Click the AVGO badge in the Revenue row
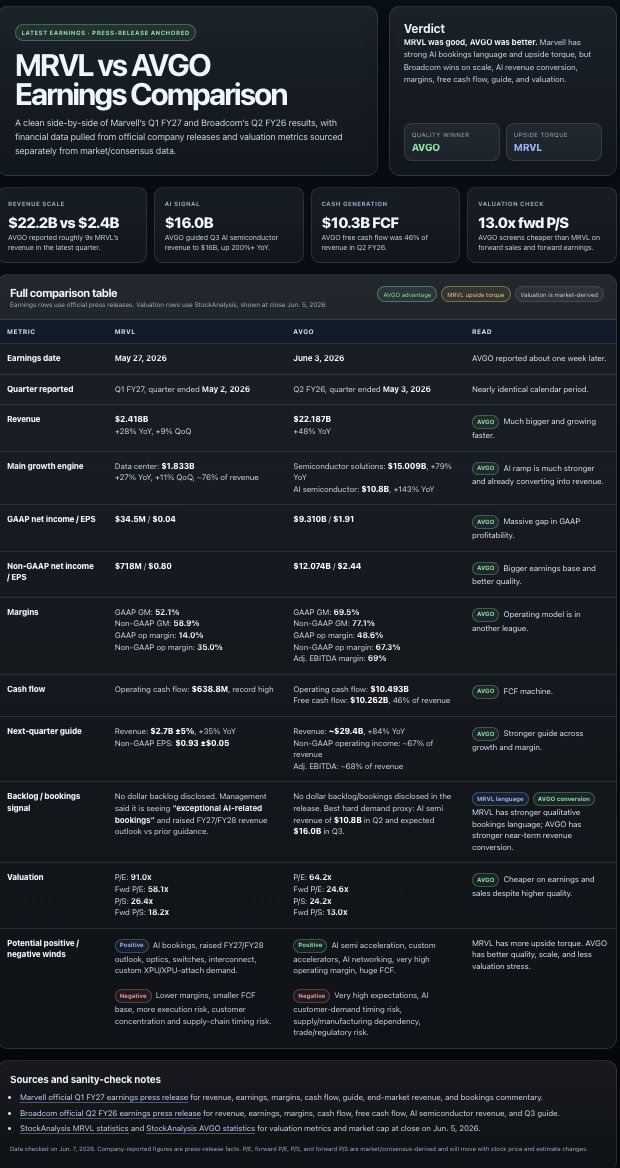 pyautogui.click(x=485, y=422)
